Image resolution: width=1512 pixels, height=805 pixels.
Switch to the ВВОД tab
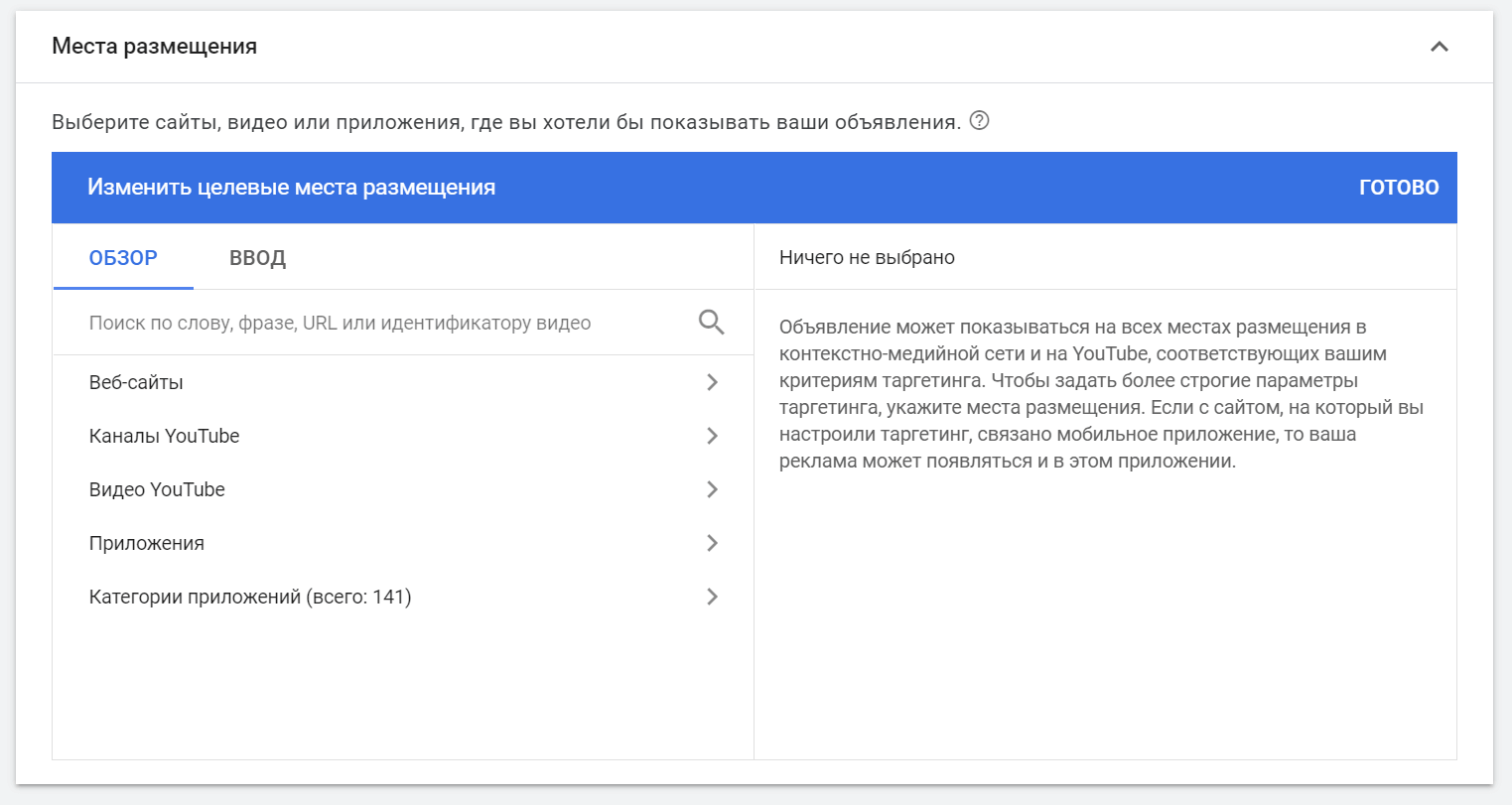click(x=257, y=258)
